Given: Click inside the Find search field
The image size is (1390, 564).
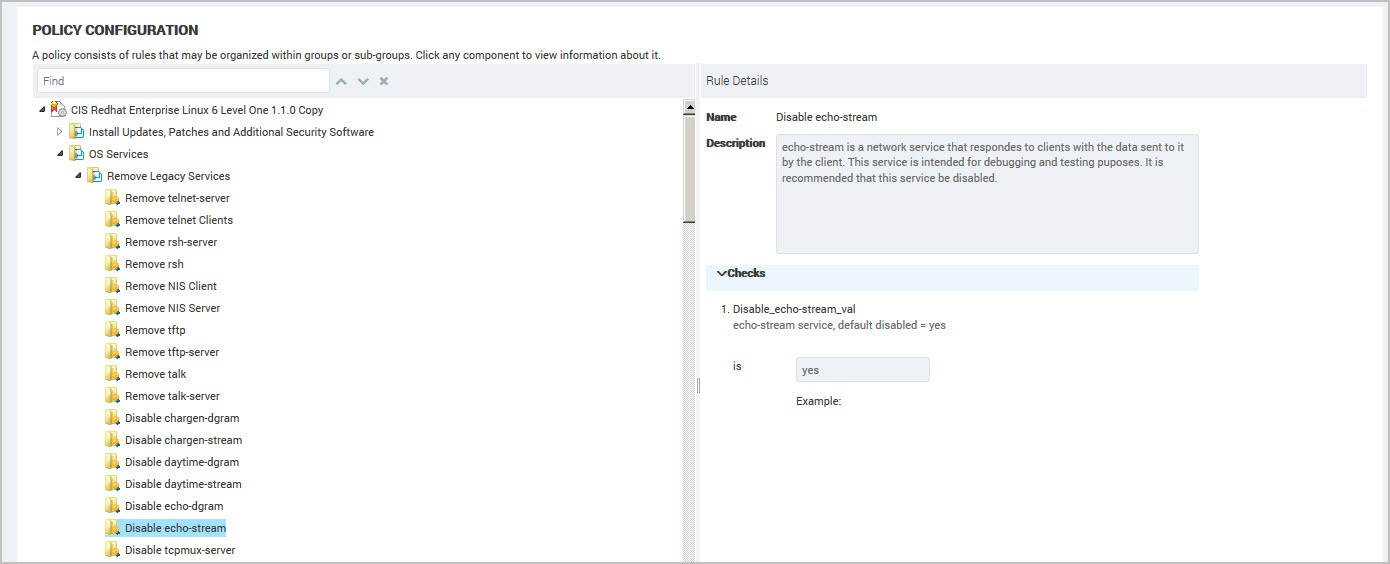Looking at the screenshot, I should click(183, 81).
